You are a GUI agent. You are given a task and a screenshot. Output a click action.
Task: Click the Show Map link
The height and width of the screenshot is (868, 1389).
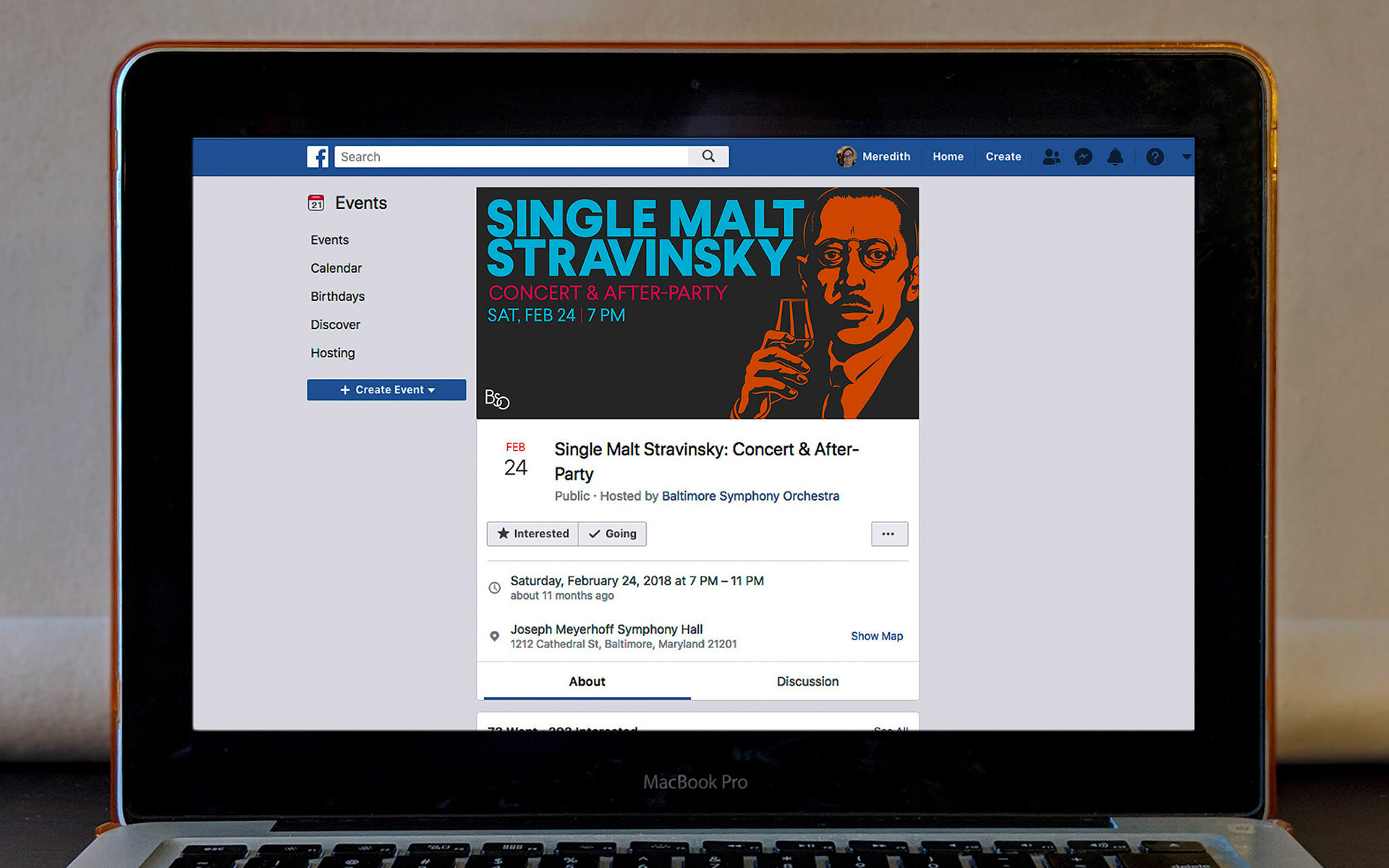coord(877,636)
